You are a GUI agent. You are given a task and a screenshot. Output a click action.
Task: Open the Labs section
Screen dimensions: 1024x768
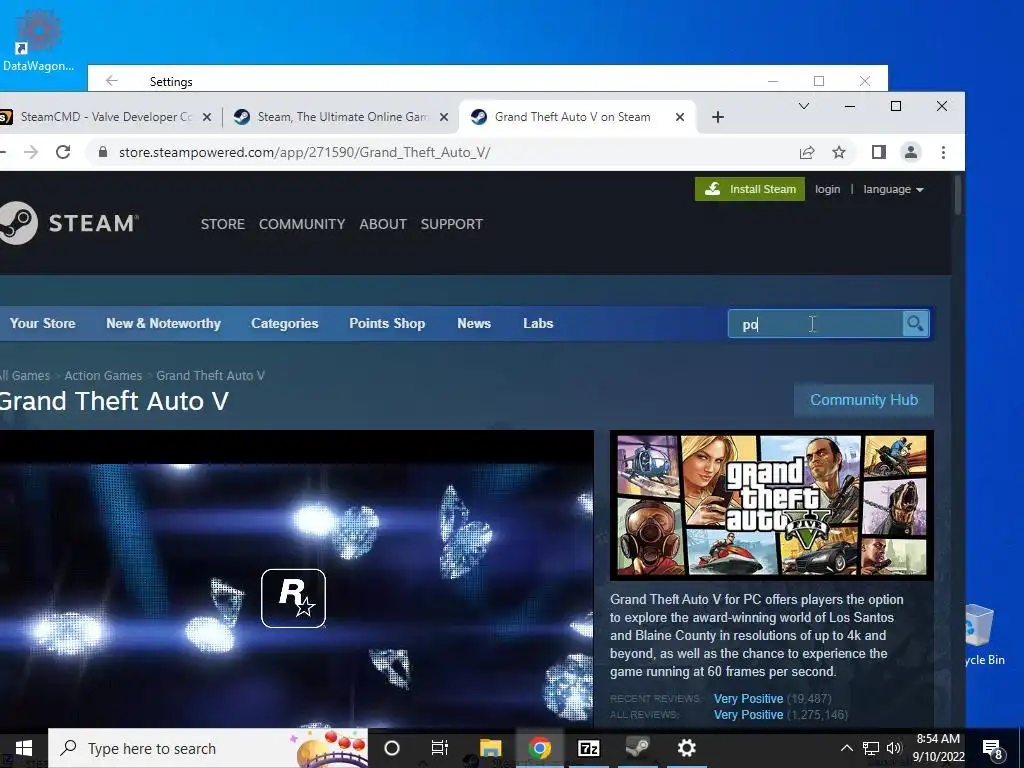click(538, 323)
